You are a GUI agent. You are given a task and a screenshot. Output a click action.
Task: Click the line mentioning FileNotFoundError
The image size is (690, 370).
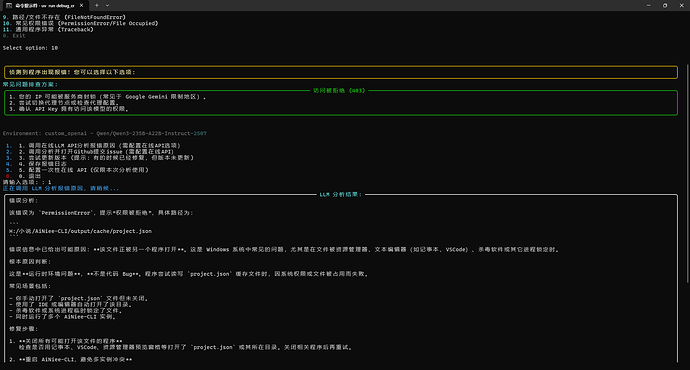(x=64, y=17)
